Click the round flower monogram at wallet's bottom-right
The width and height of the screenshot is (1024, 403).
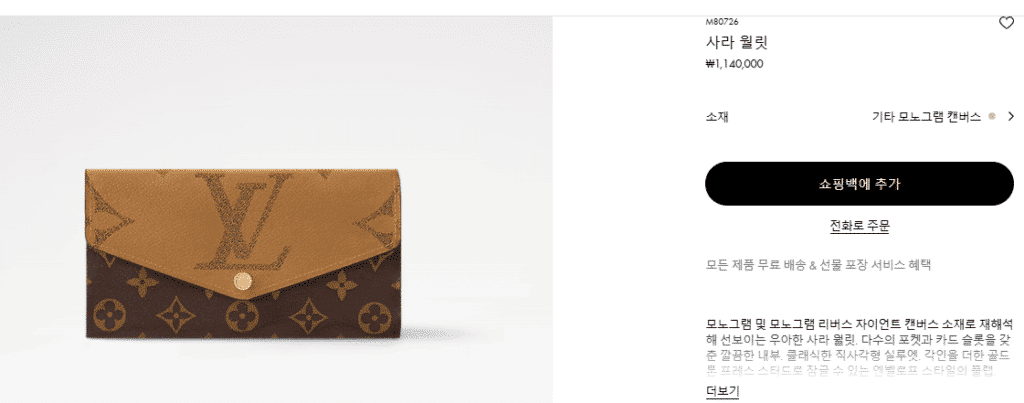tap(376, 317)
